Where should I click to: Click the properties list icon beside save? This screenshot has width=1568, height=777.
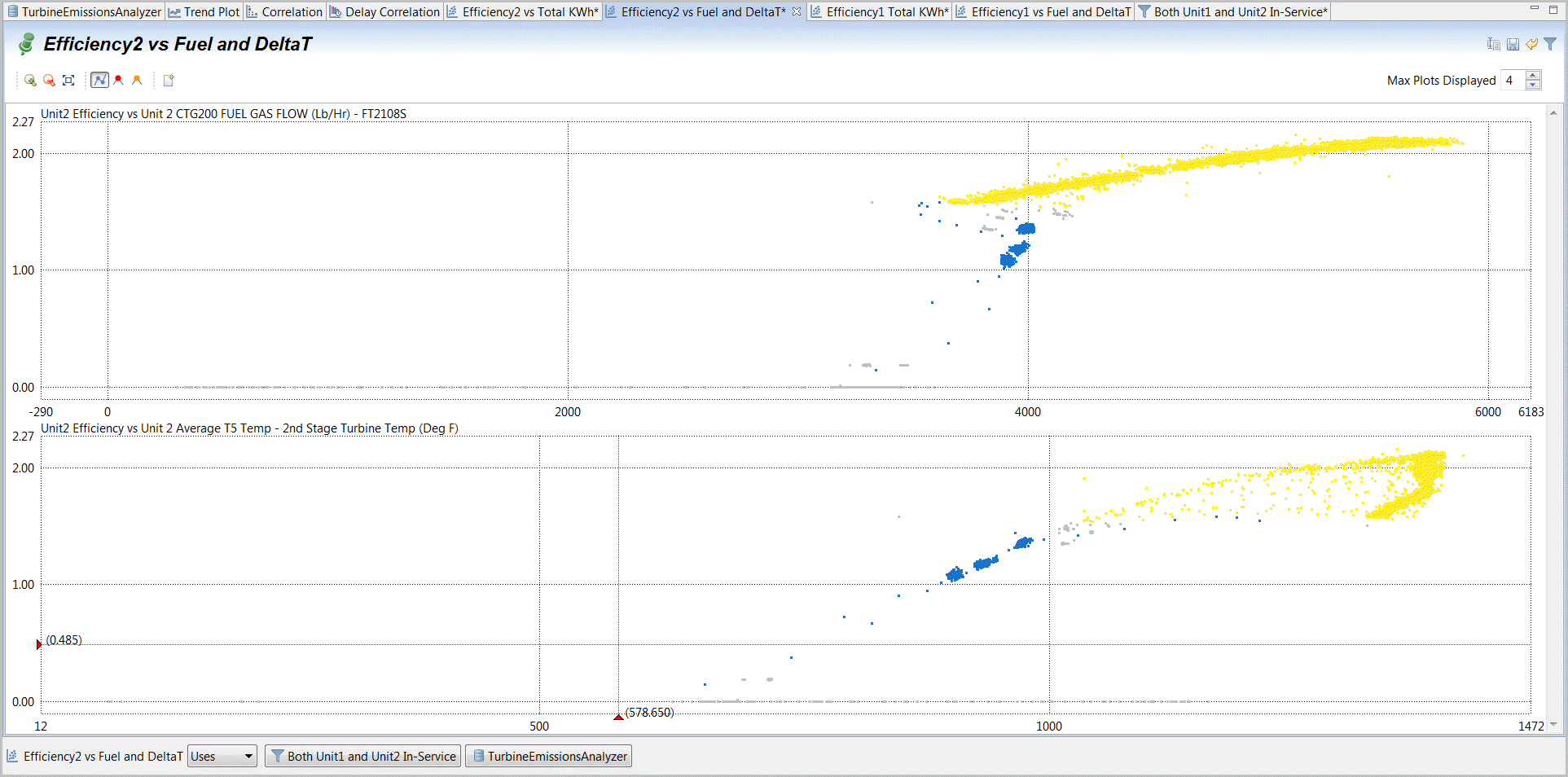(1493, 44)
